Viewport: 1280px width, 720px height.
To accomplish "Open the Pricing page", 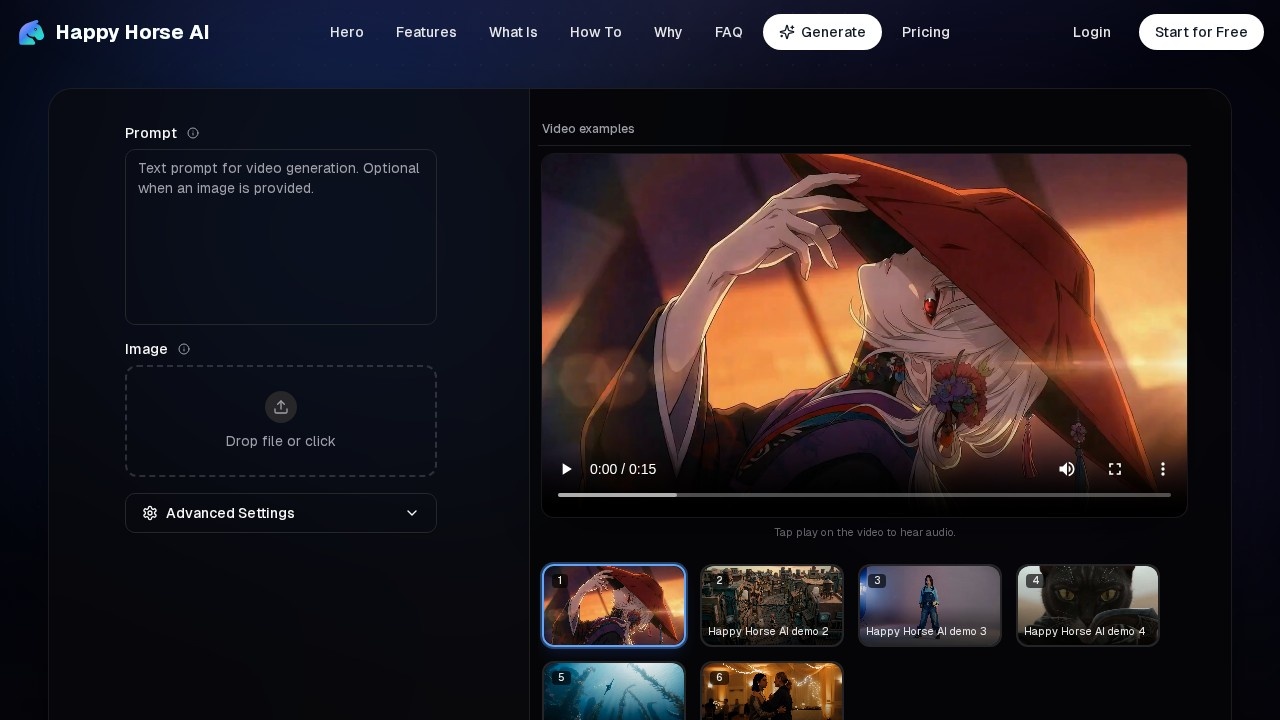I will click(926, 32).
